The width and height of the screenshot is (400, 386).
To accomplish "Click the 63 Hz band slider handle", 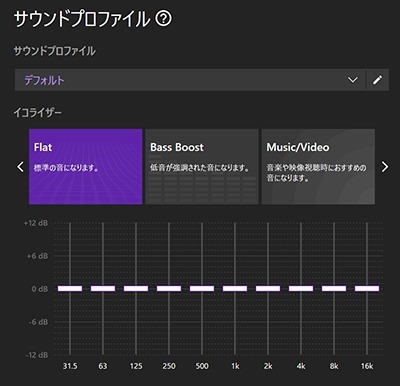I will [x=103, y=288].
